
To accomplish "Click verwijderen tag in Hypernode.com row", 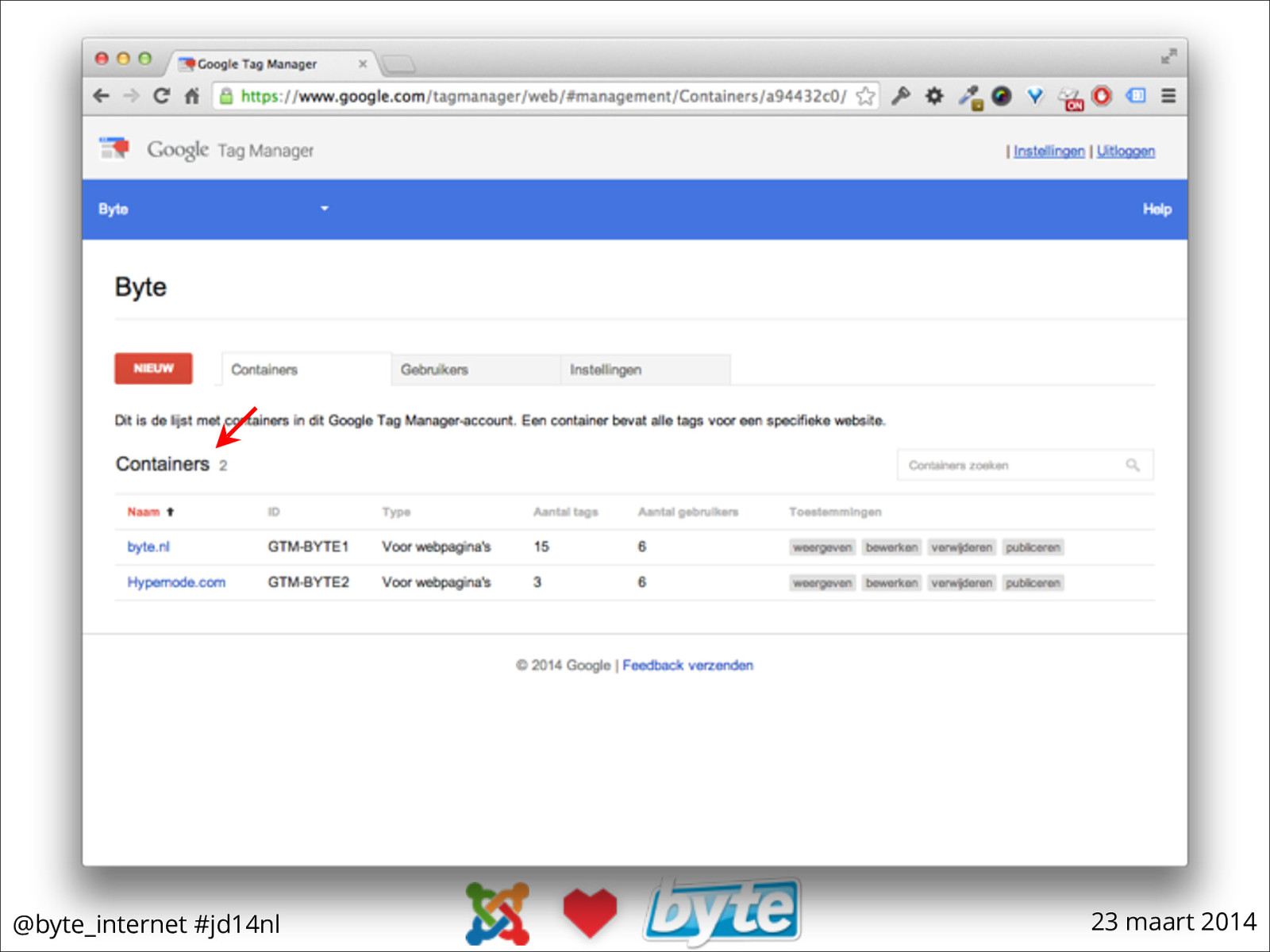I will click(x=961, y=583).
